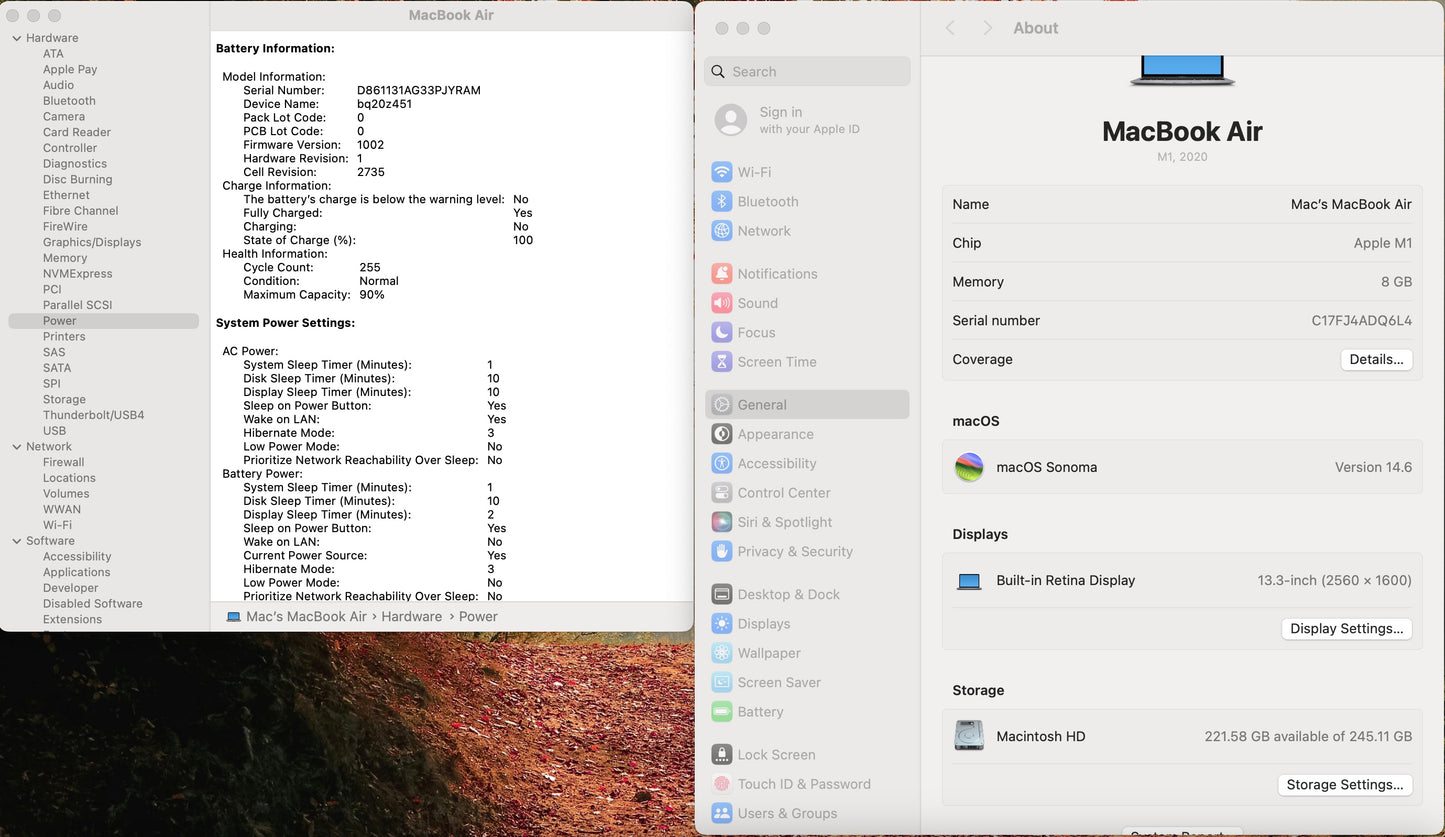Click the settings Search field
Screen dimensions: 1445x837
pyautogui.click(x=808, y=72)
